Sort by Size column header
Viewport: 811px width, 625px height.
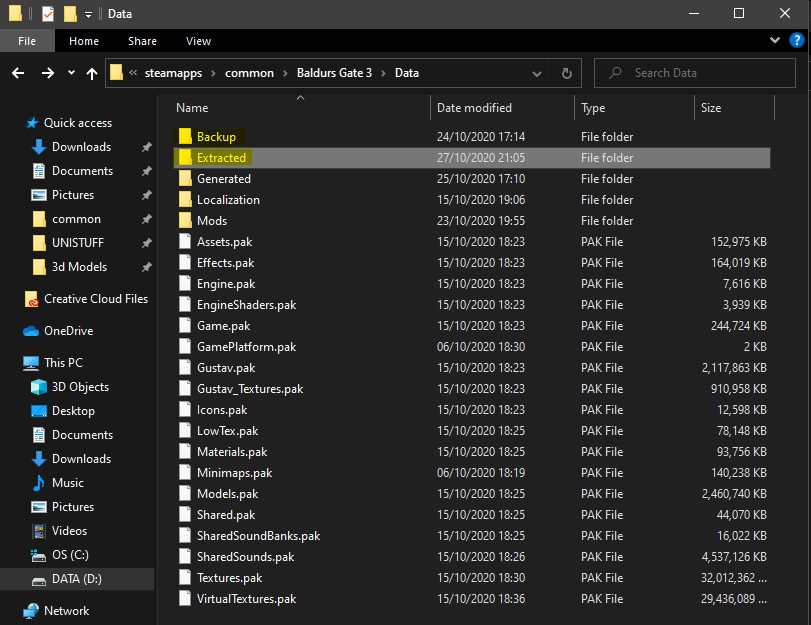[711, 108]
